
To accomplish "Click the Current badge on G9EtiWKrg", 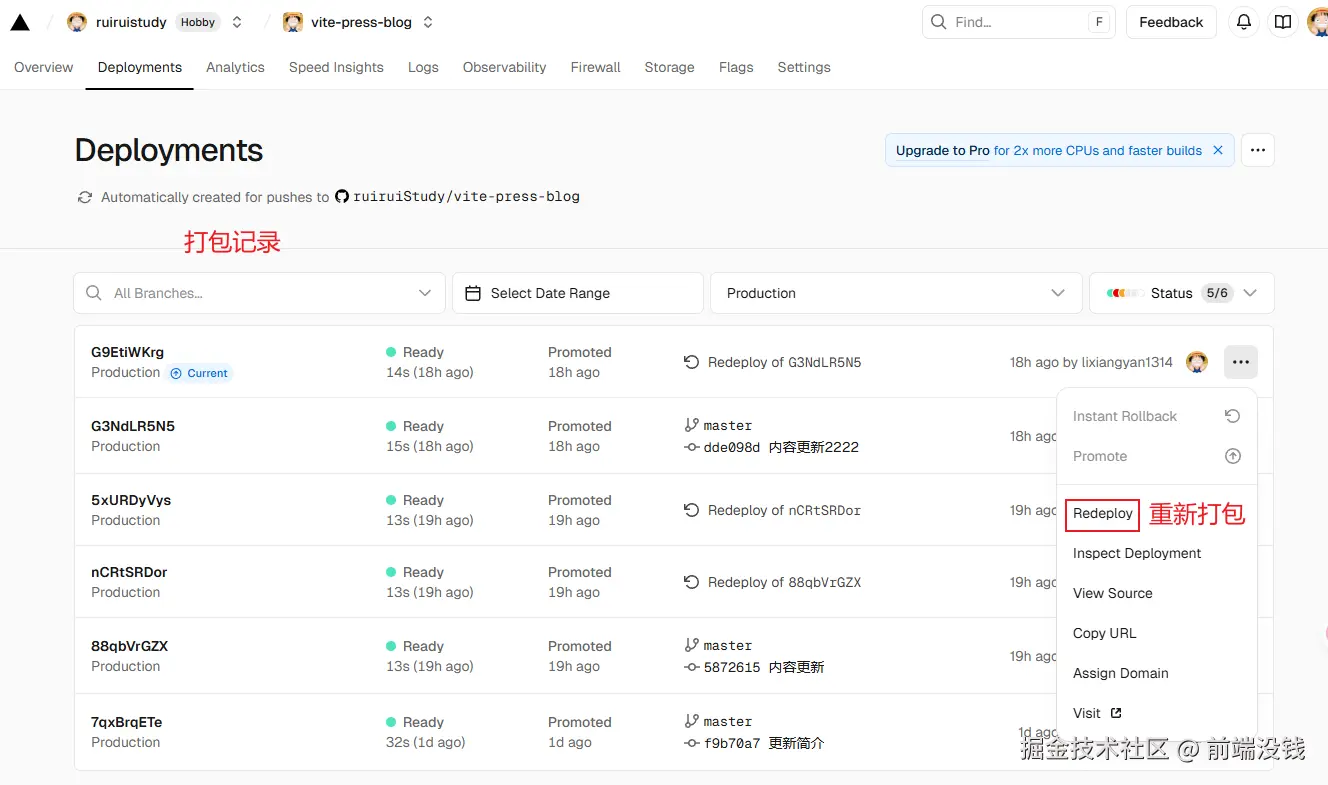I will coord(200,373).
